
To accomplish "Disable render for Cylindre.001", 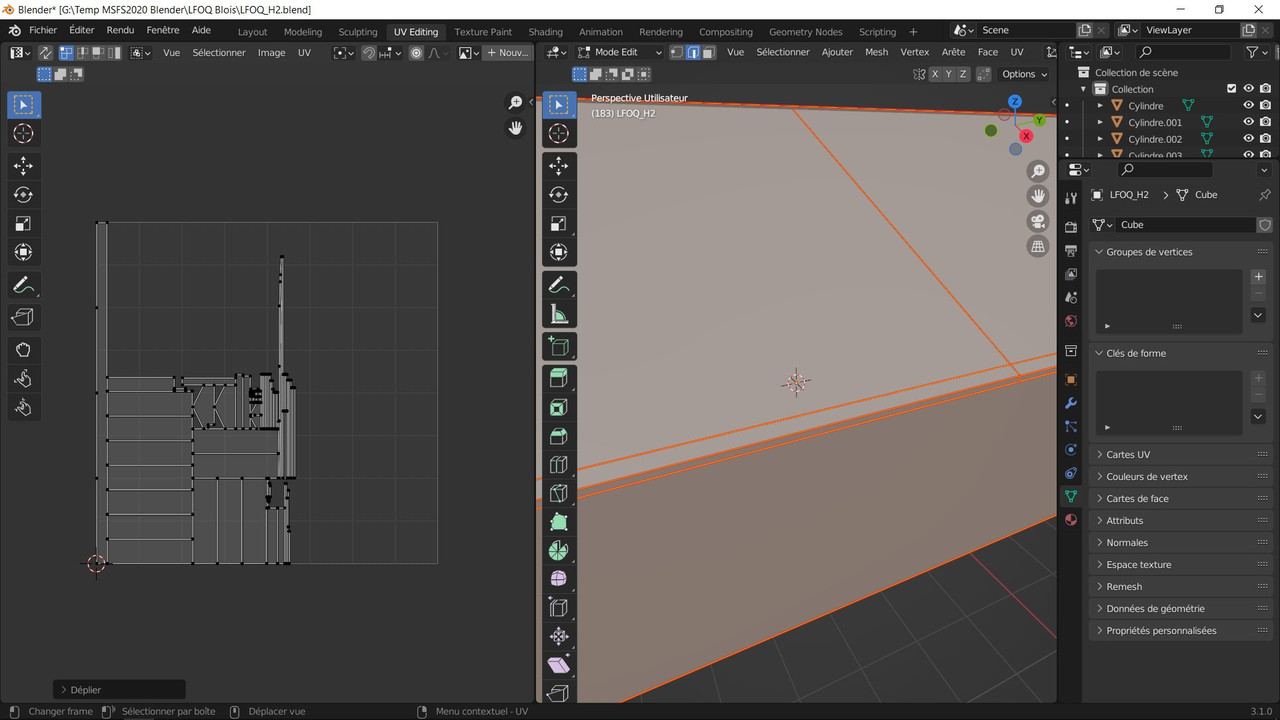I will click(1265, 122).
